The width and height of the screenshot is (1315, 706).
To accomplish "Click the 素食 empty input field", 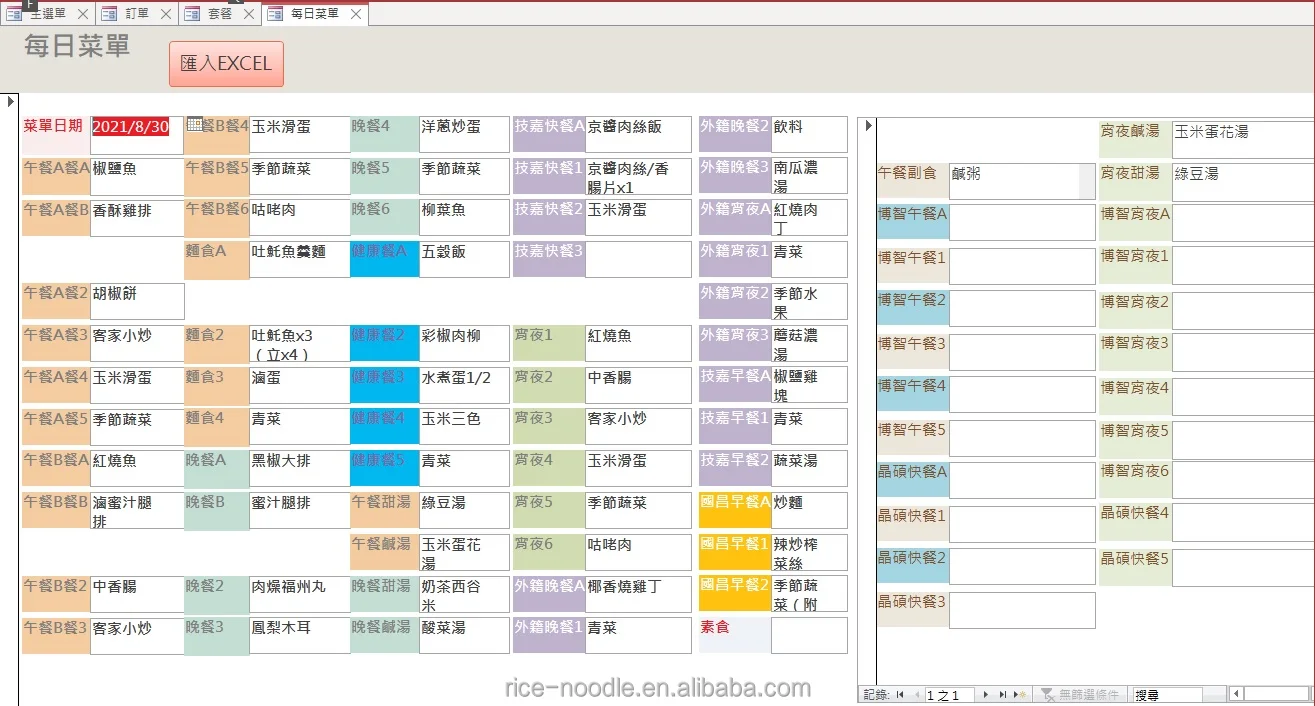I will (808, 635).
